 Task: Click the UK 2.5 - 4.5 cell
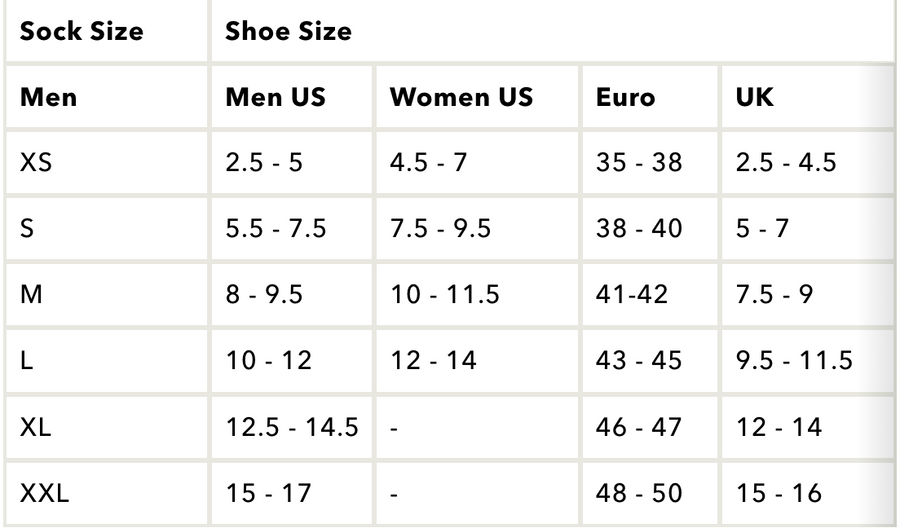pyautogui.click(x=808, y=162)
